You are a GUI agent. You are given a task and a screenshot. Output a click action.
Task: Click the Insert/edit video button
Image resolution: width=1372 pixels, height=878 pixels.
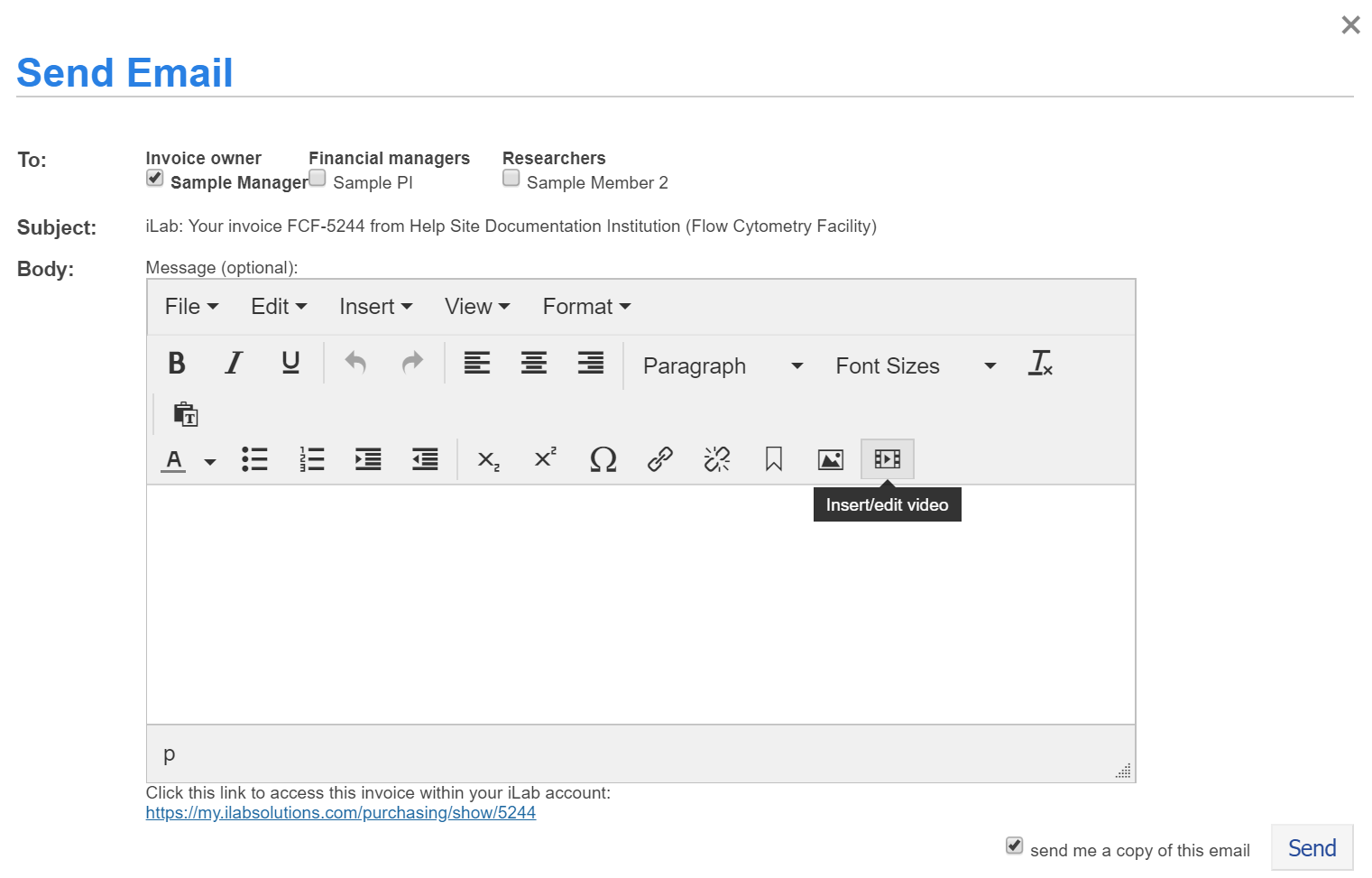[887, 459]
